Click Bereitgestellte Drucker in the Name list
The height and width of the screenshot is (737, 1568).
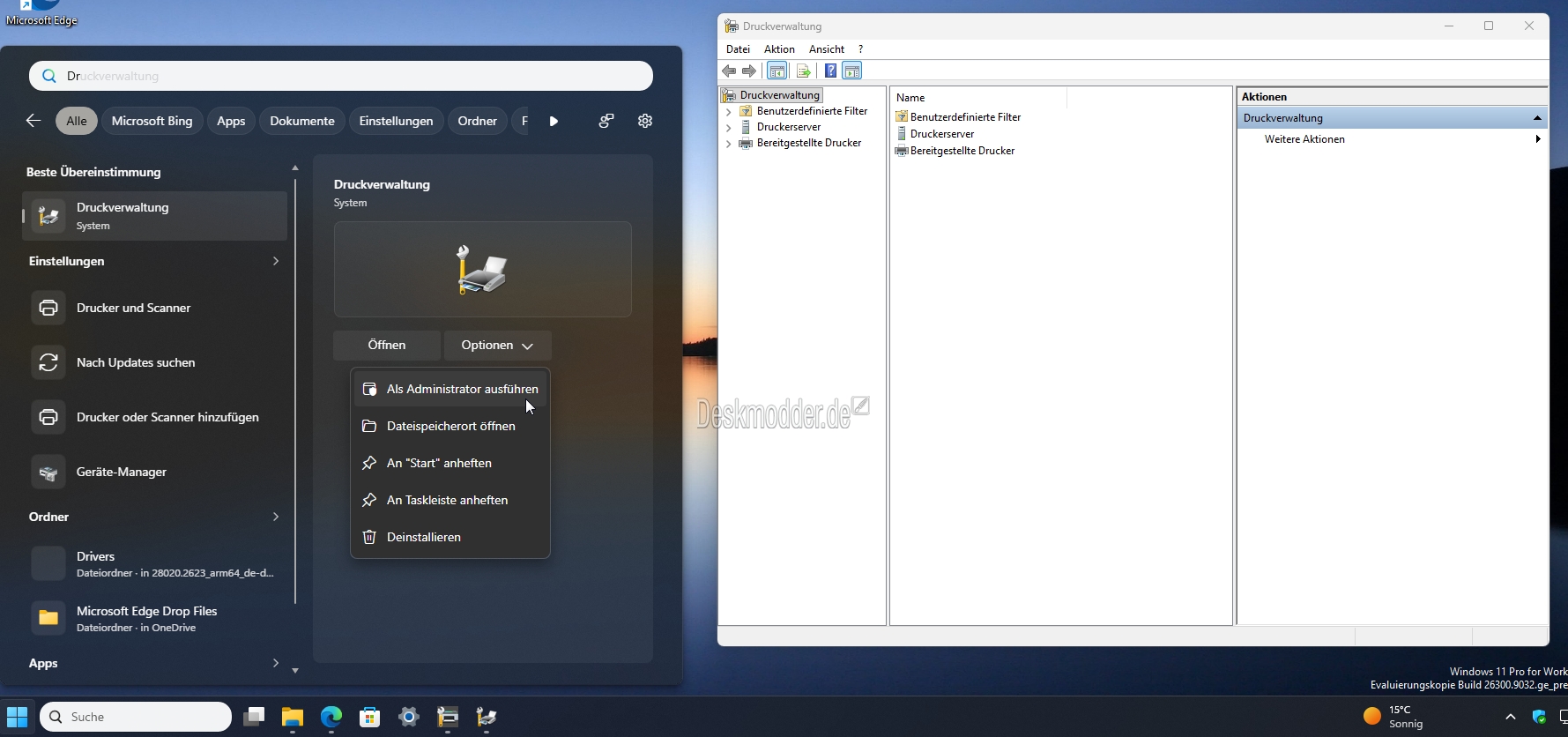click(962, 151)
